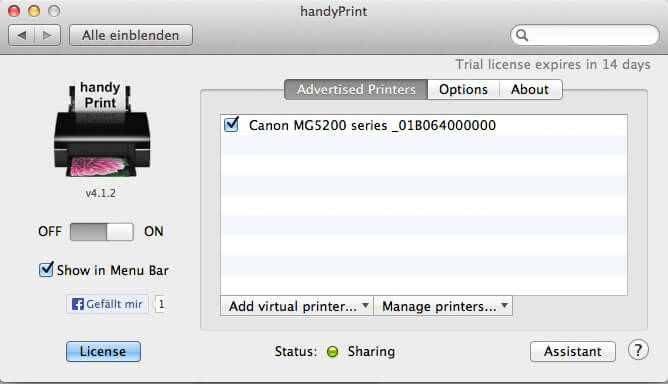Click the back navigation arrow
Image resolution: width=668 pixels, height=384 pixels.
point(22,35)
